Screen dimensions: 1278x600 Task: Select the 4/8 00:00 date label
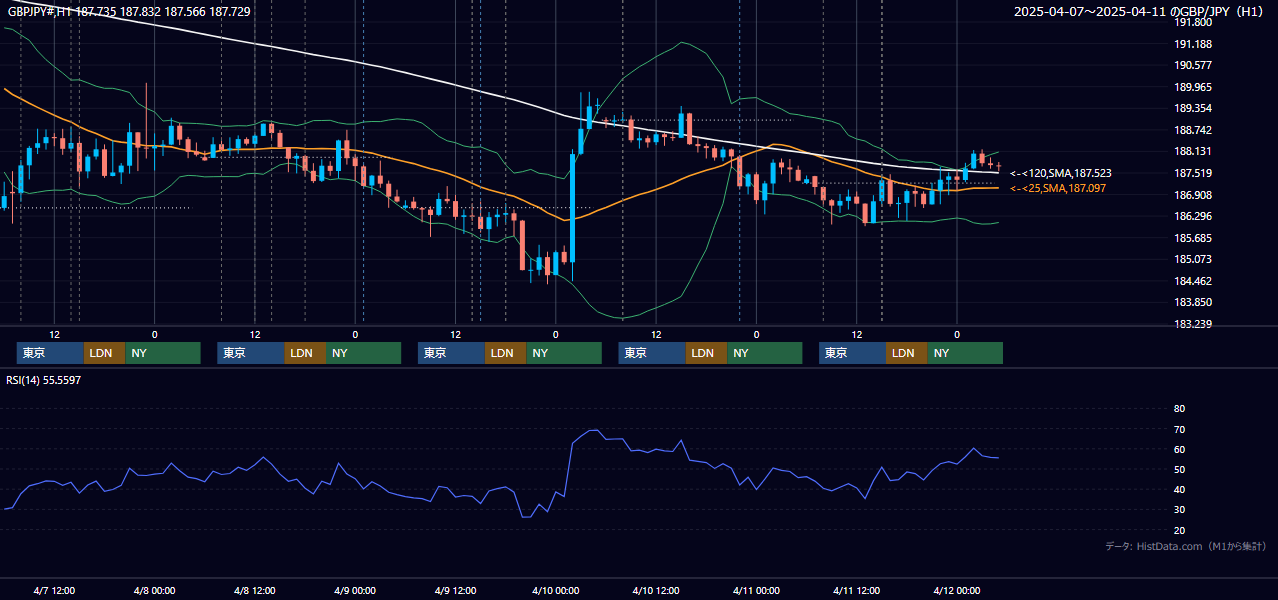[154, 590]
